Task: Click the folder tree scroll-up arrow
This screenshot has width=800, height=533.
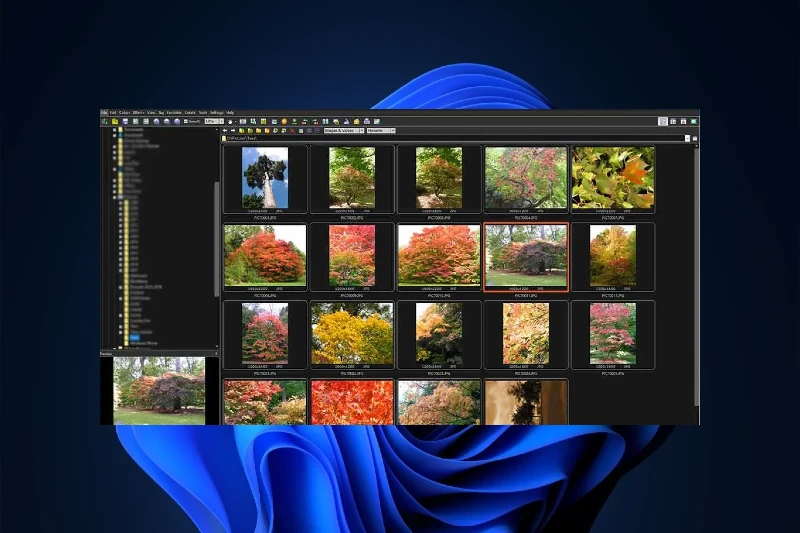Action: [x=216, y=131]
